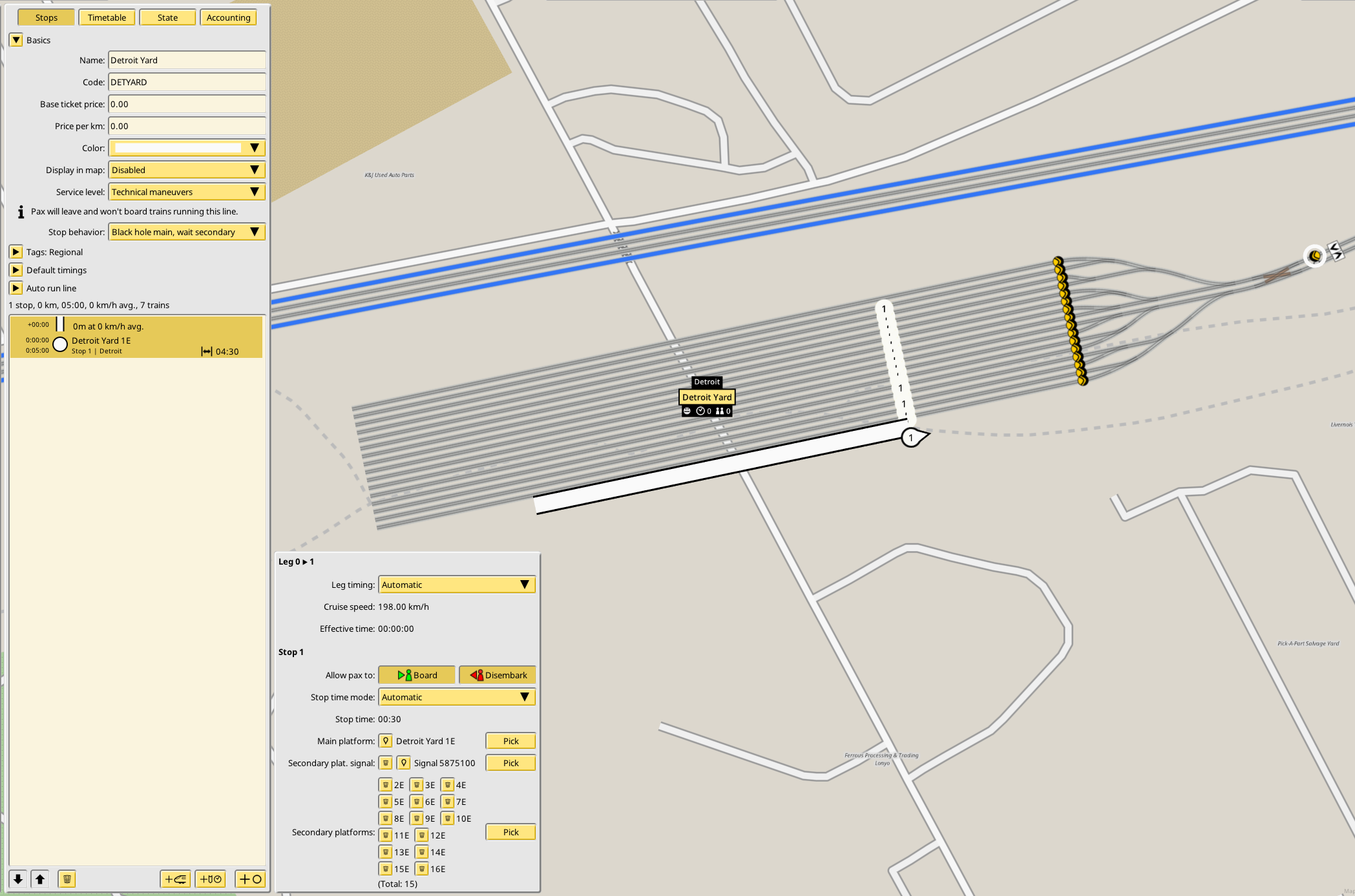The width and height of the screenshot is (1355, 896).
Task: Switch to the Timetable tab
Action: coord(107,17)
